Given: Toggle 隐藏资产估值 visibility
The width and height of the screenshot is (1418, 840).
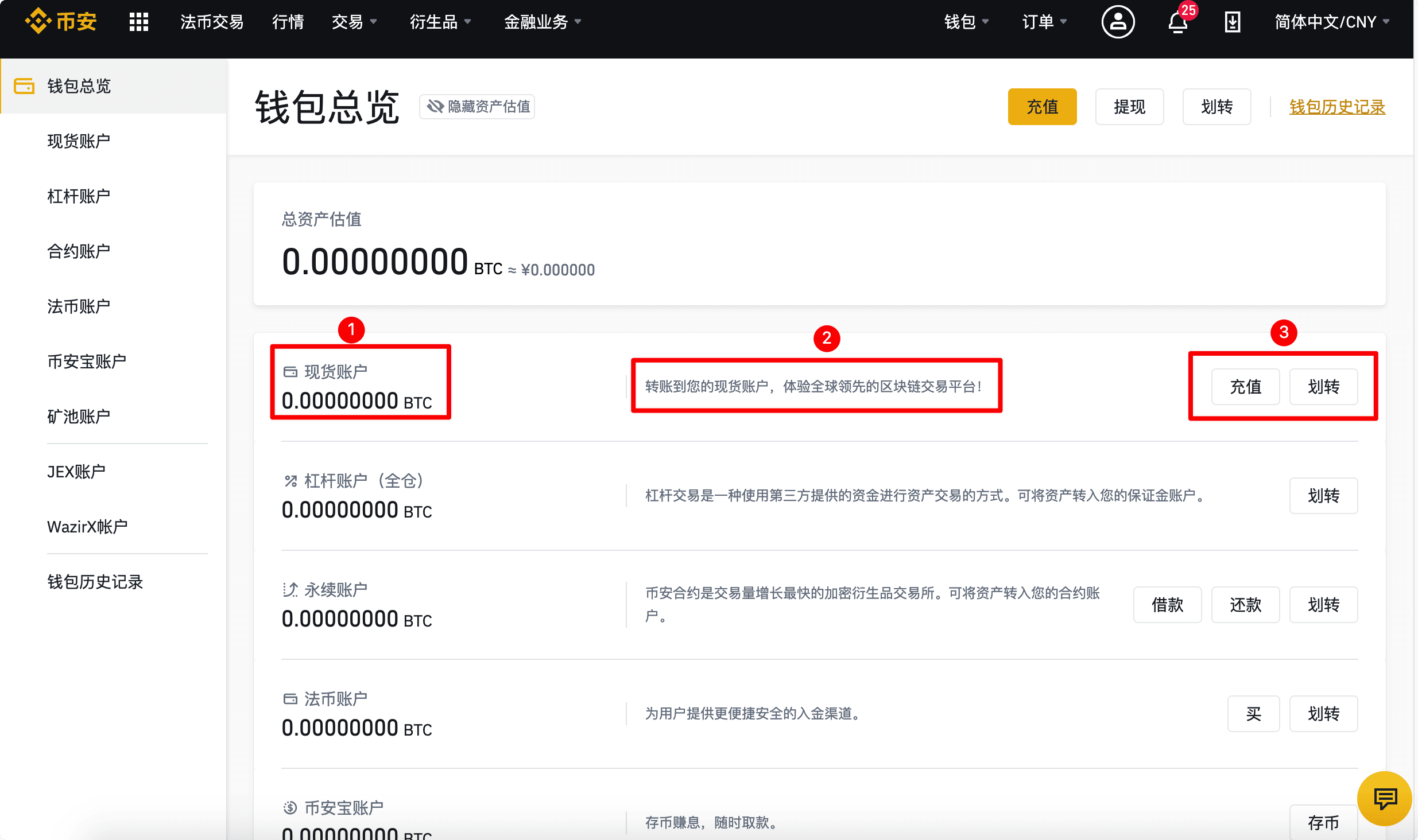Looking at the screenshot, I should pos(477,107).
